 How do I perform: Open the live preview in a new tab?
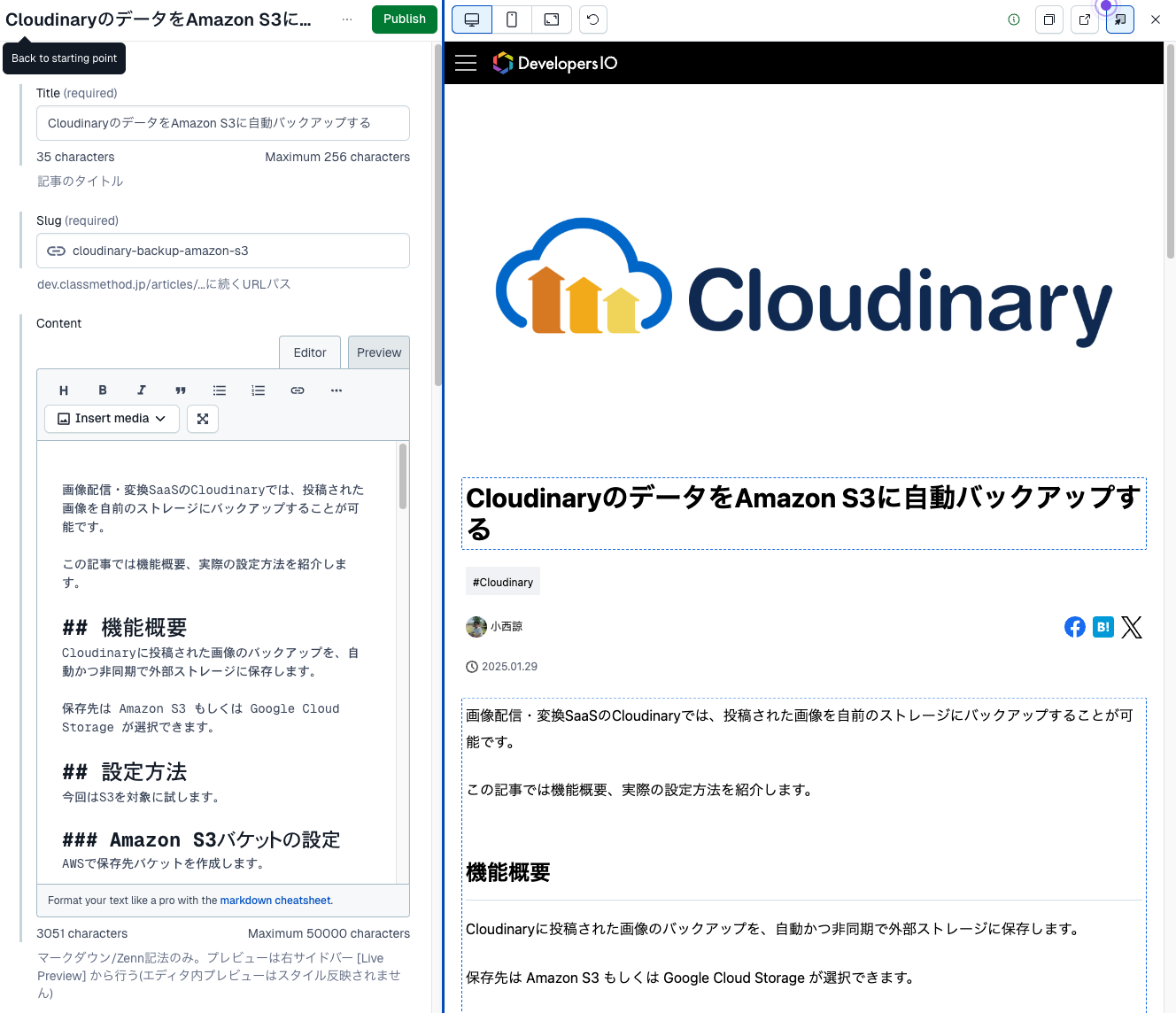pyautogui.click(x=1085, y=19)
